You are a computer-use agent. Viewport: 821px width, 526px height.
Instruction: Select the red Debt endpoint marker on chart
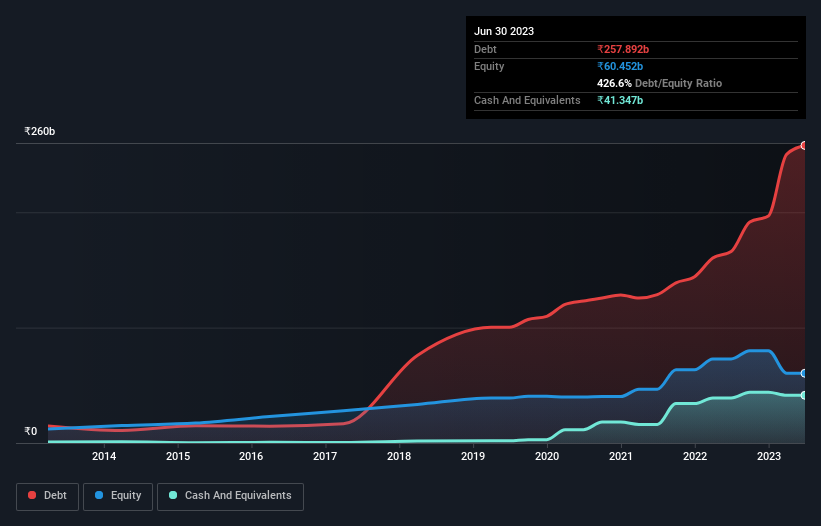[x=804, y=146]
